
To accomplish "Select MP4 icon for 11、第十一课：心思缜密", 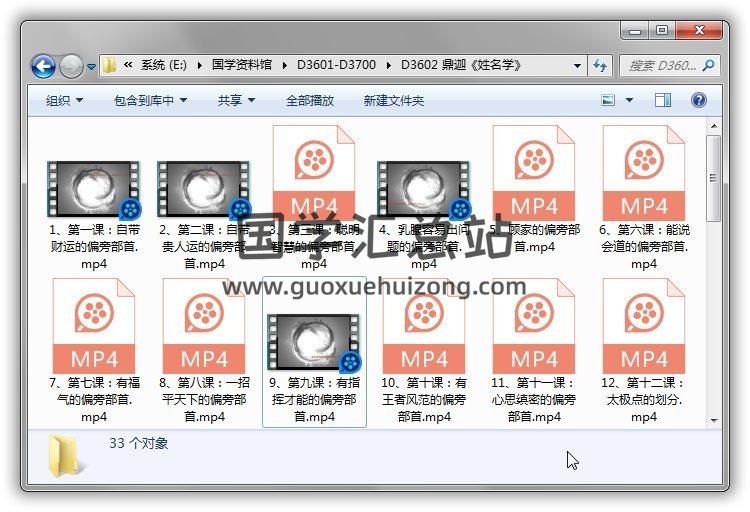I will tap(534, 326).
